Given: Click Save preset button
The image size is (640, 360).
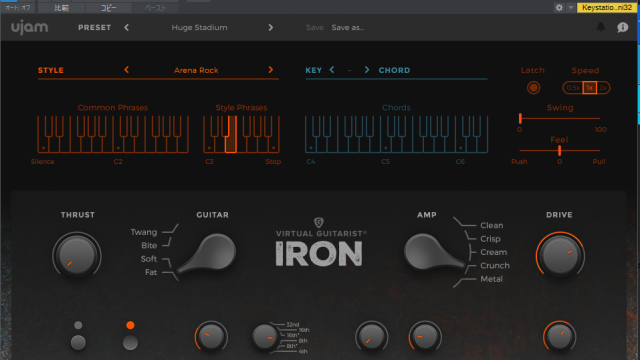Looking at the screenshot, I should pos(315,27).
